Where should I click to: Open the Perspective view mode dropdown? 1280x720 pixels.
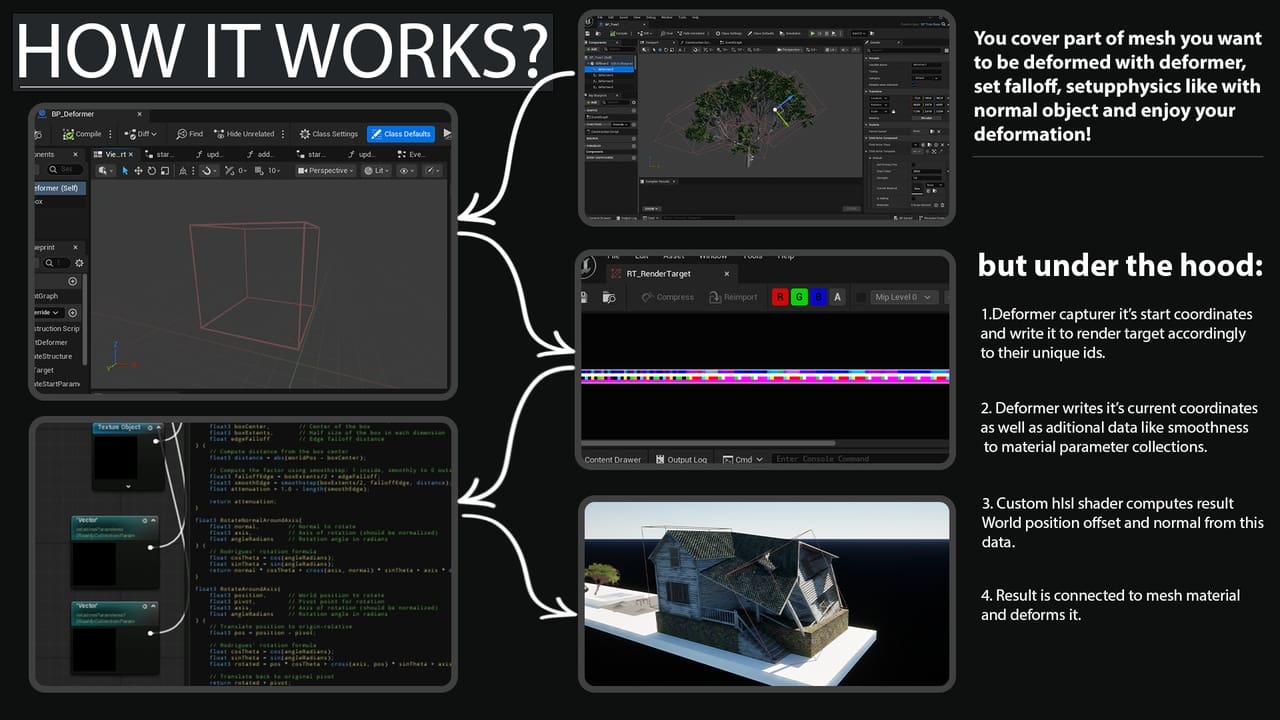326,171
